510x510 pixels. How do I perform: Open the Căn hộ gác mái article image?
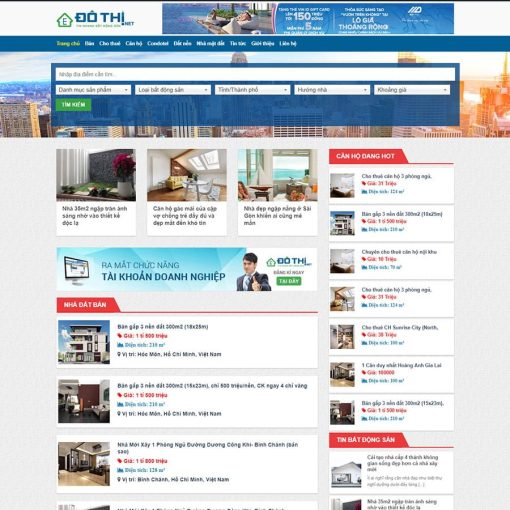tap(187, 175)
